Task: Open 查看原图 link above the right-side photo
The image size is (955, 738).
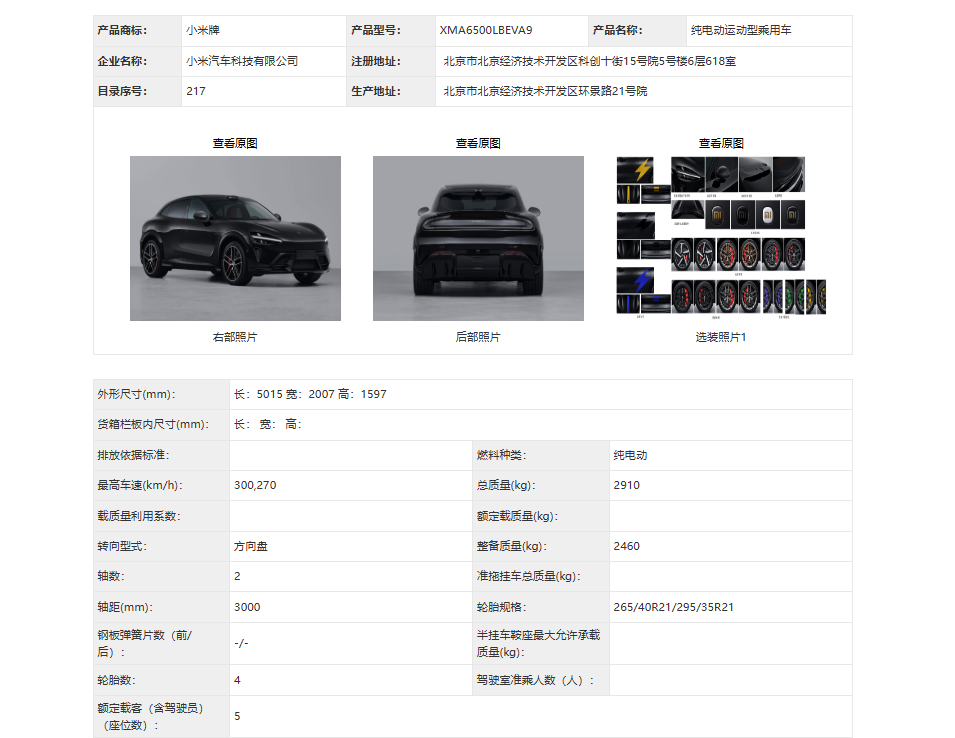Action: click(x=235, y=143)
